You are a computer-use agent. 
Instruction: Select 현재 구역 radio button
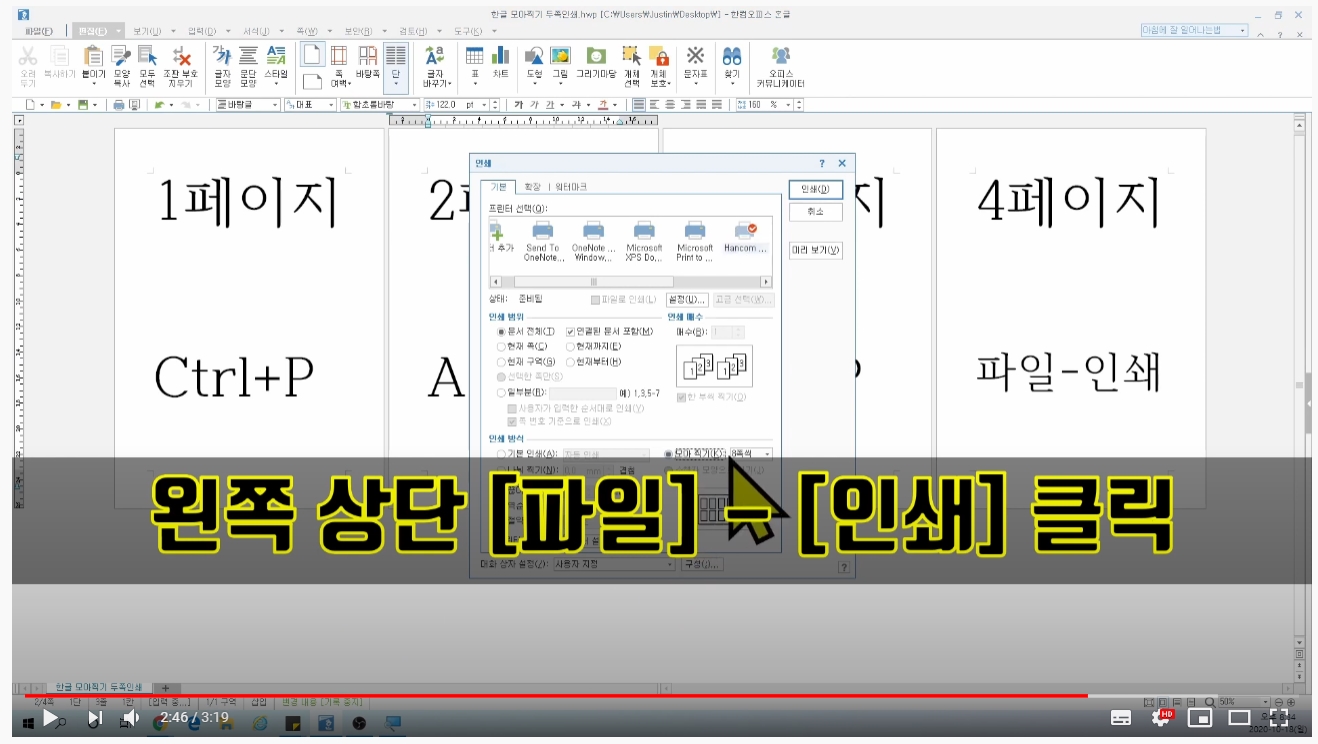(502, 362)
